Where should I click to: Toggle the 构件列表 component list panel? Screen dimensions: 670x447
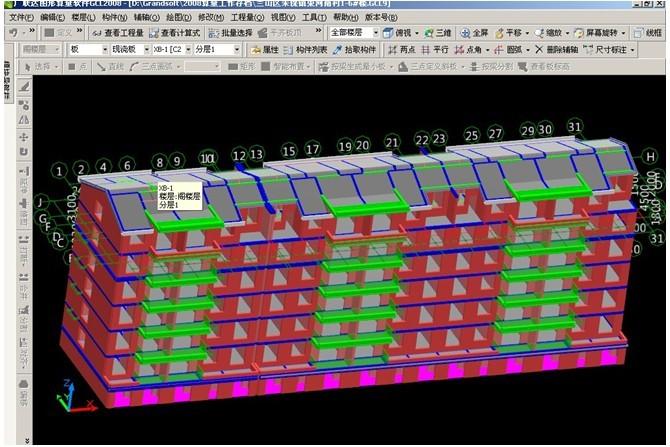306,49
